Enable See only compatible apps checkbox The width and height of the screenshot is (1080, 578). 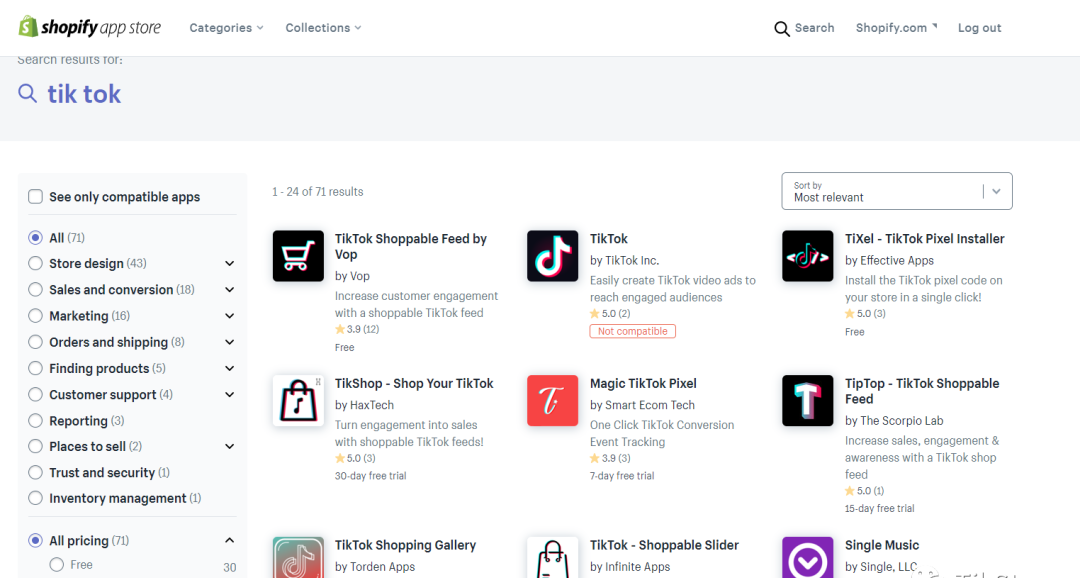[35, 197]
